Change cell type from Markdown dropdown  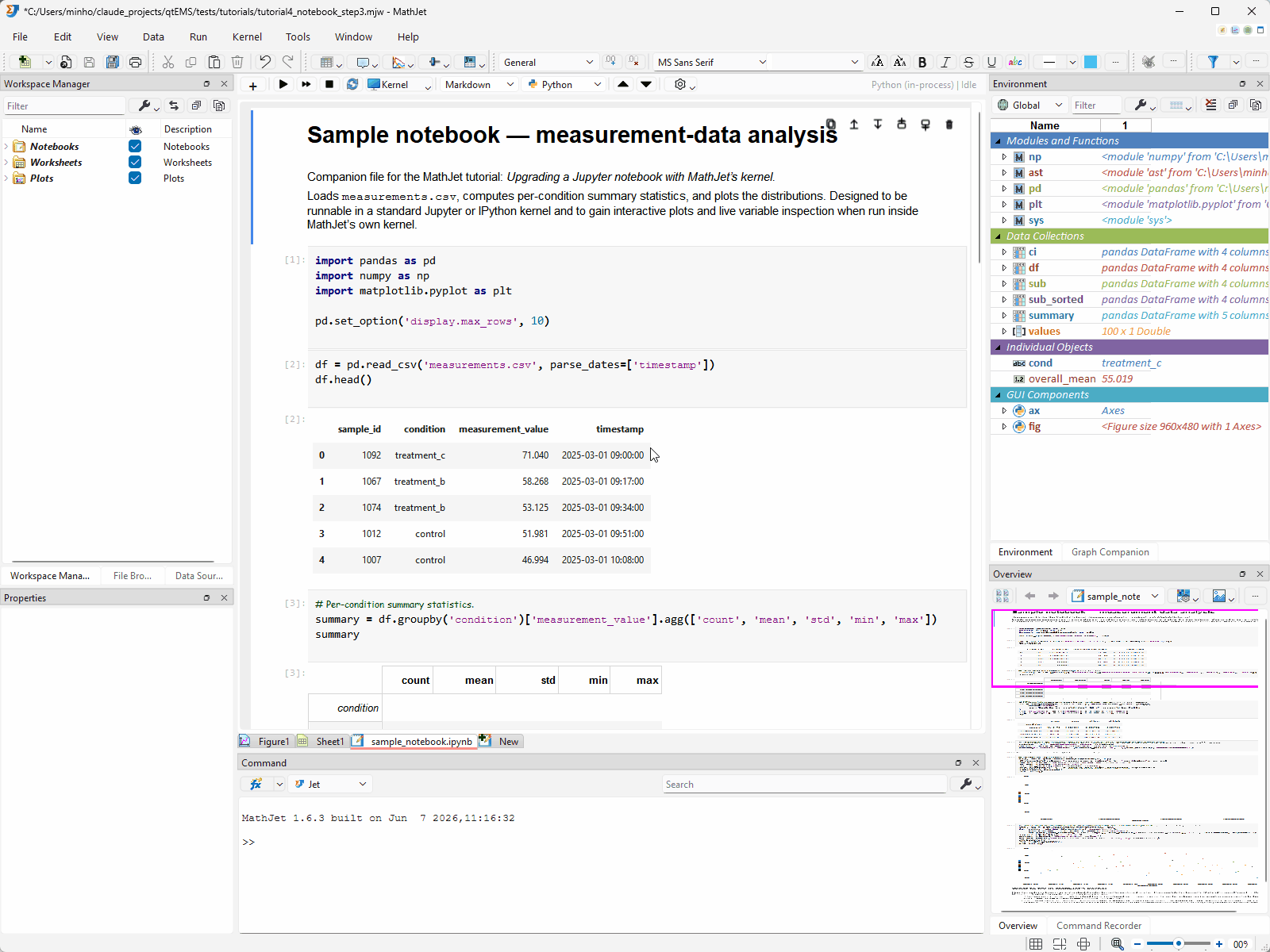point(479,84)
